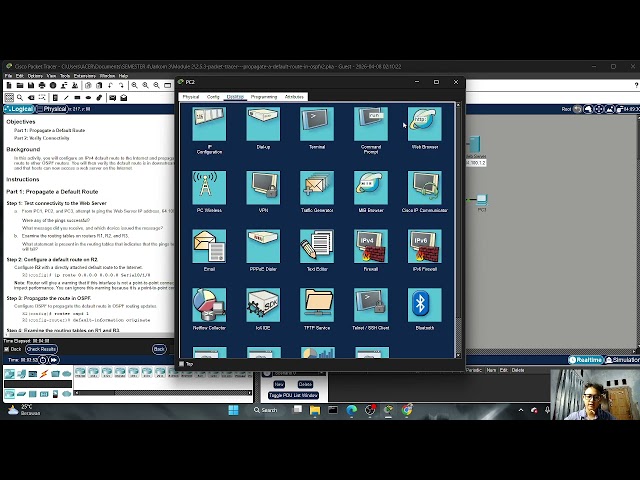
Task: Click the Print toolbar icon
Action: tap(42, 85)
